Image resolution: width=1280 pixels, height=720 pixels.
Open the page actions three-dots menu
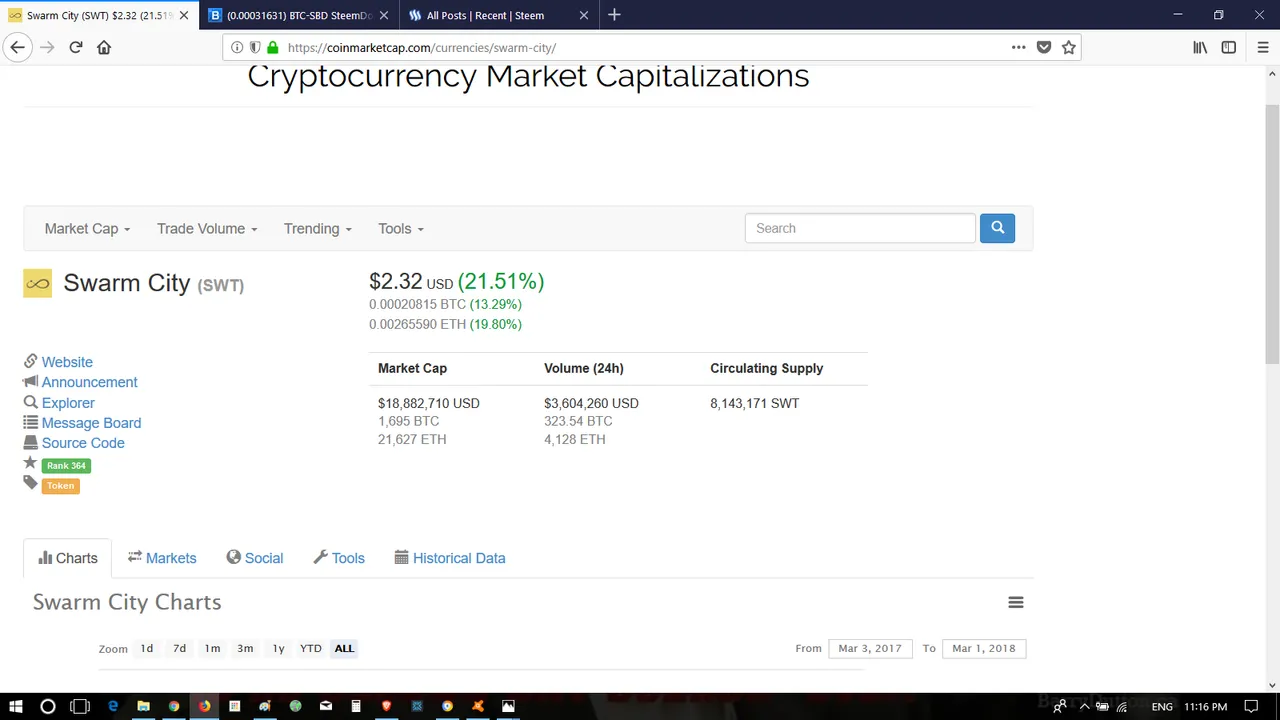click(1018, 47)
